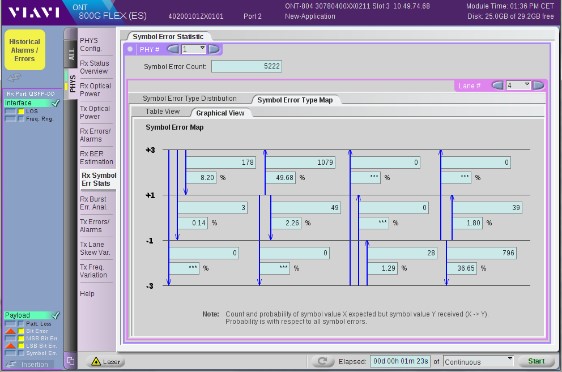Click the Symbol Error Statistic tab
The height and width of the screenshot is (372, 562).
pos(168,37)
